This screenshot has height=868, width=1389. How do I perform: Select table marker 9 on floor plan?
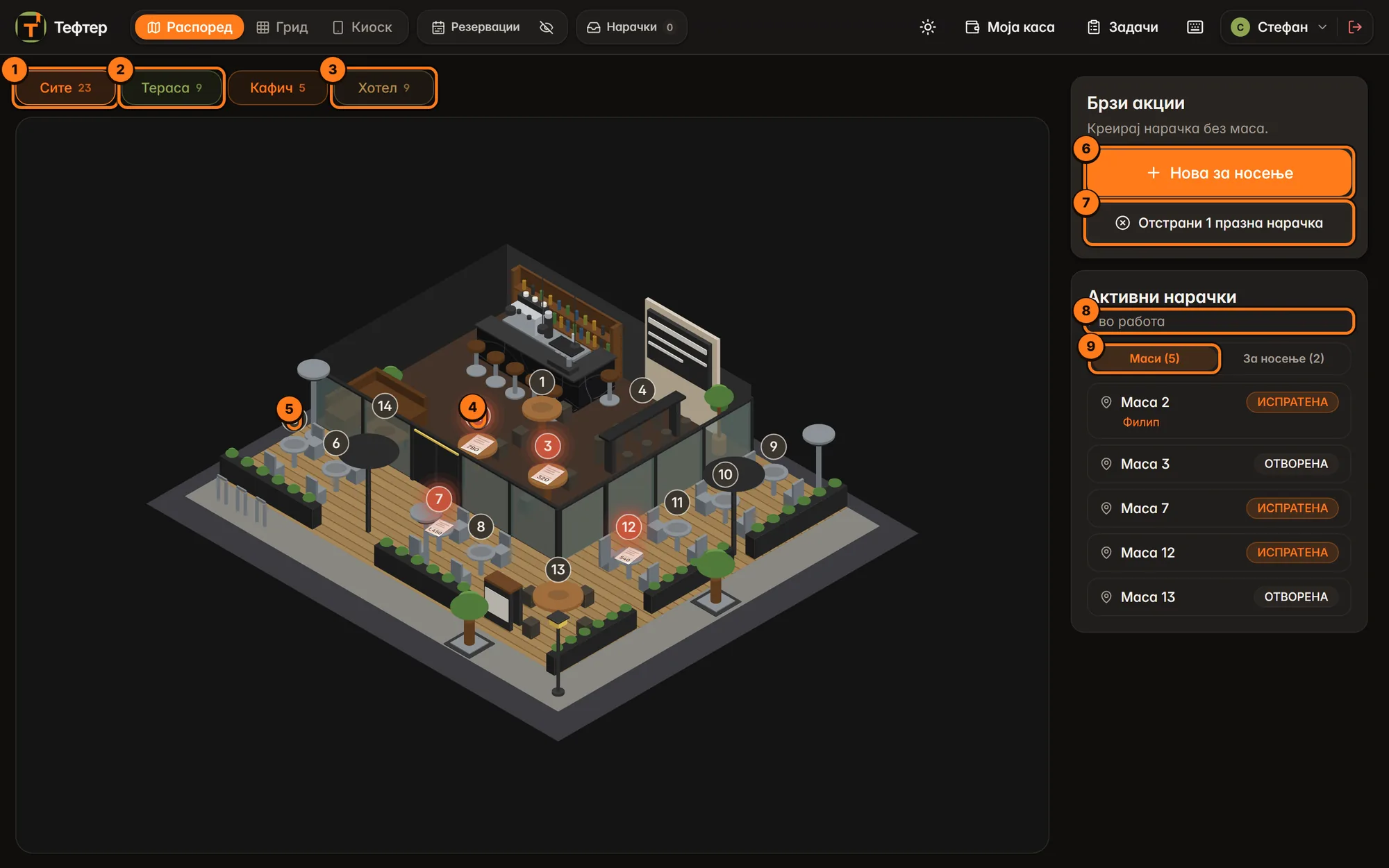tap(774, 446)
